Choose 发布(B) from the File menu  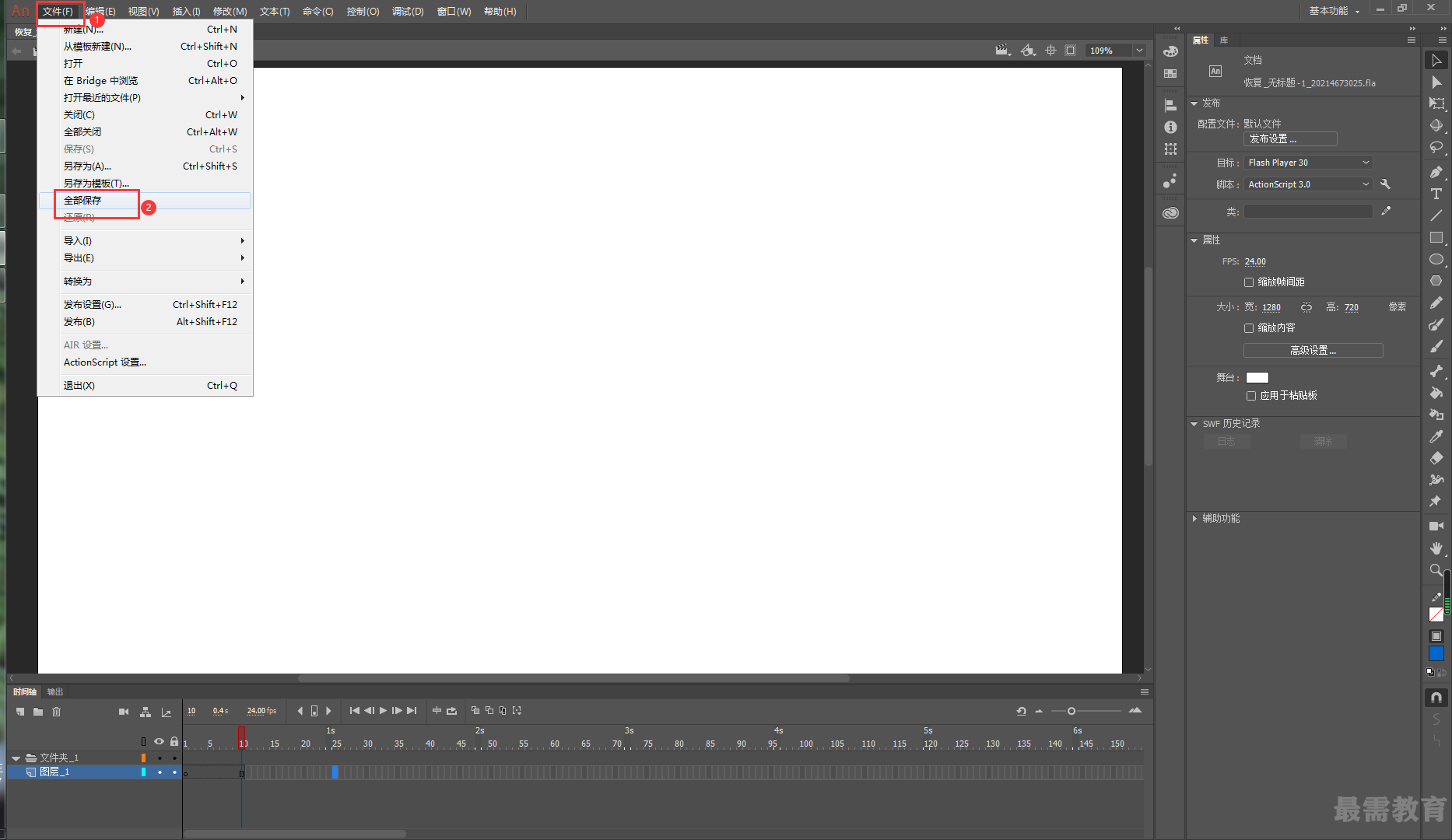click(x=146, y=322)
